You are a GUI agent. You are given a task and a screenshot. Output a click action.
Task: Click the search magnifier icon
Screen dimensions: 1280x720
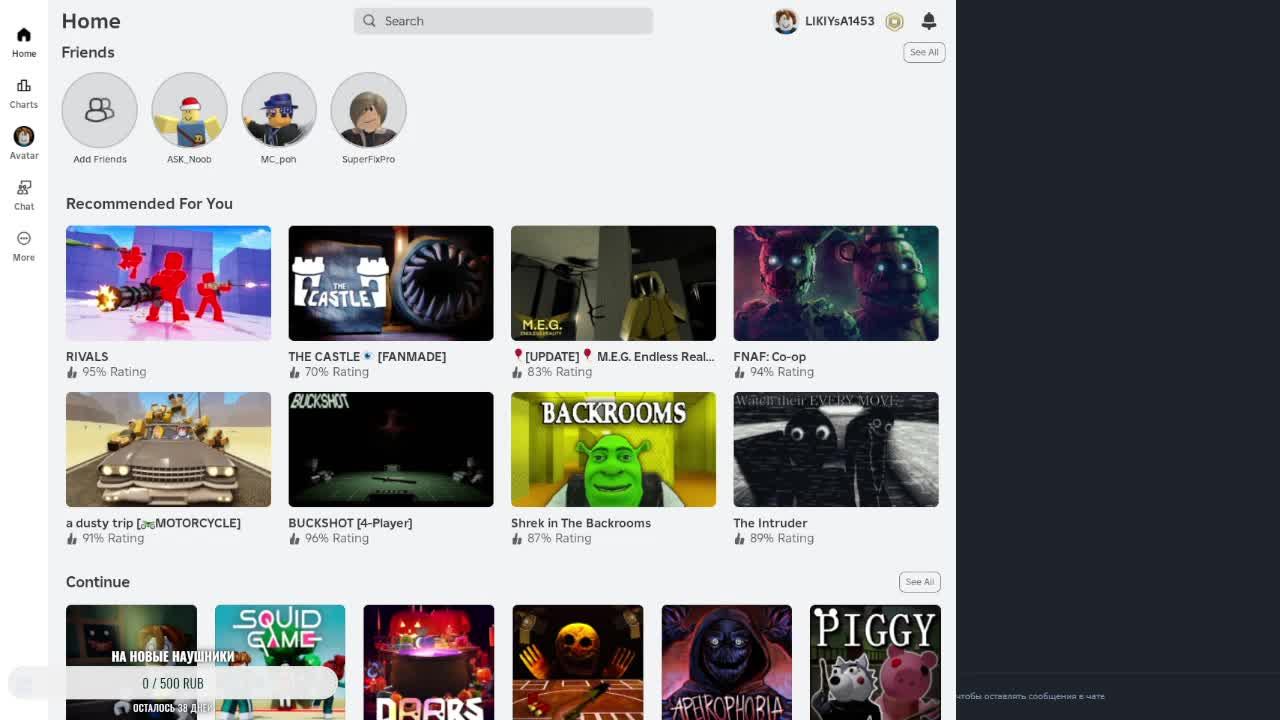coord(369,21)
